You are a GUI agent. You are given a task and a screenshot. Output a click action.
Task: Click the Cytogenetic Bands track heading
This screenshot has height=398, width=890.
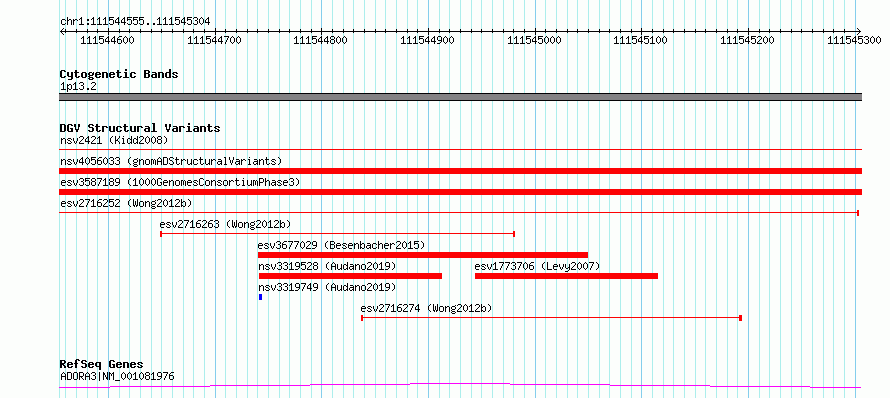coord(119,74)
